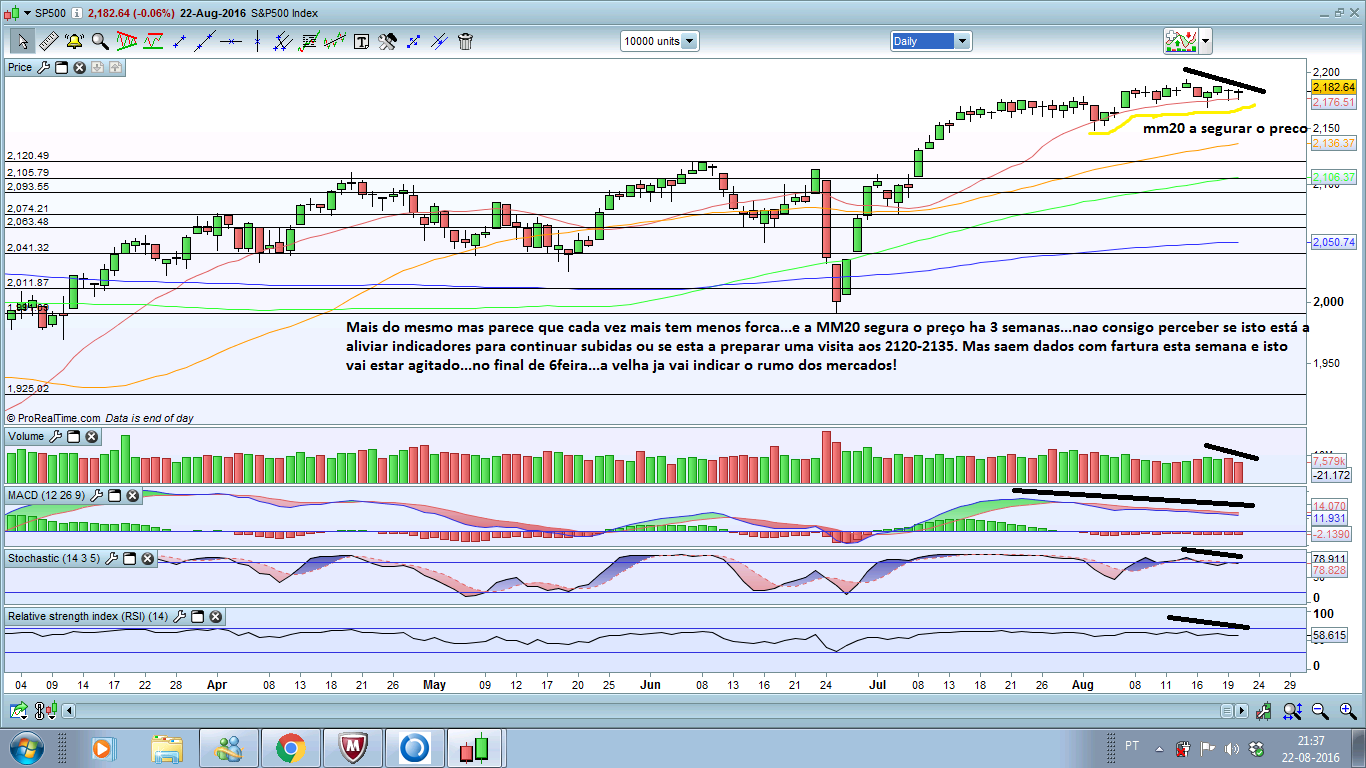Open Volume panel wrench settings
The height and width of the screenshot is (768, 1366).
click(55, 437)
